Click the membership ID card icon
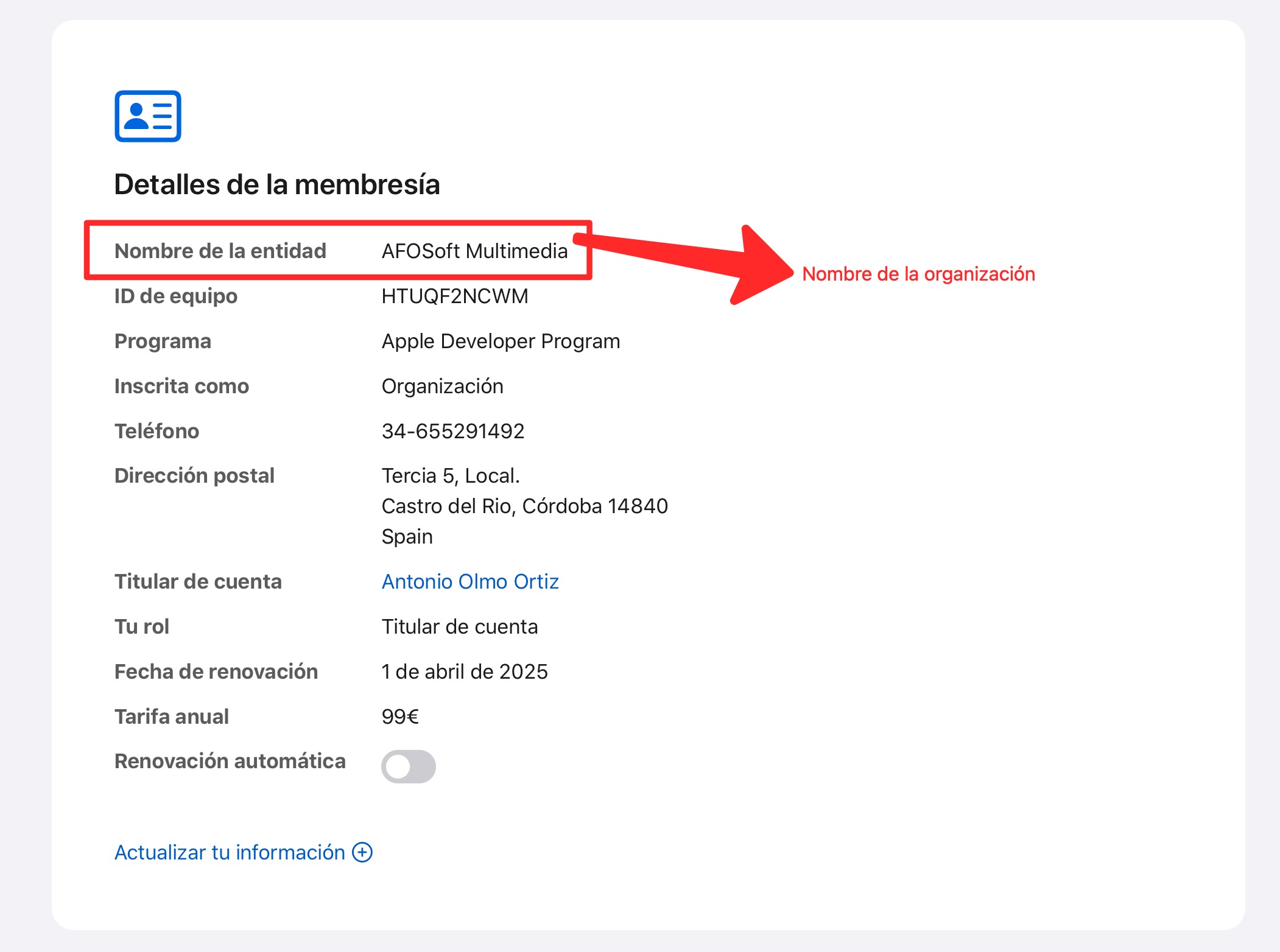The height and width of the screenshot is (952, 1280). (148, 116)
